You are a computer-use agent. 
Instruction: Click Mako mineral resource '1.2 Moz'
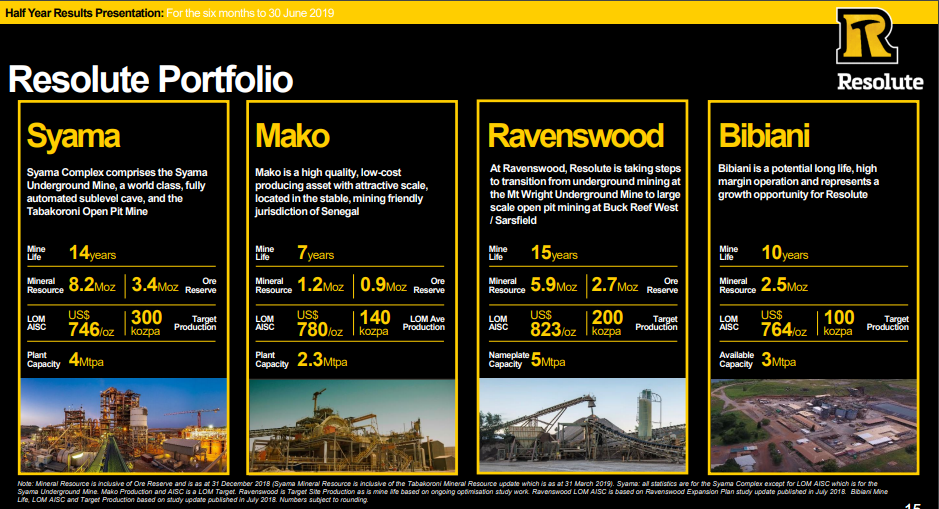pos(320,284)
